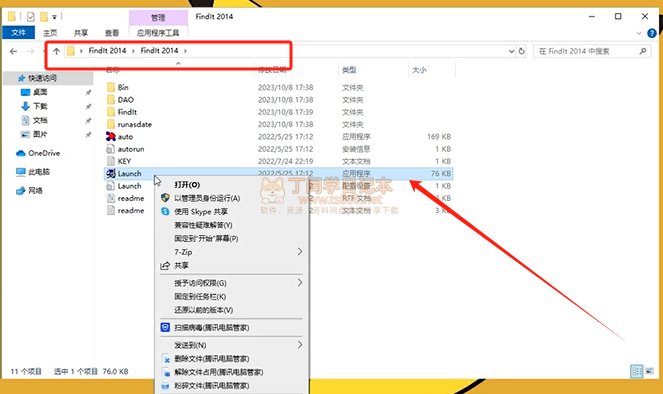Switch to details view layout icon
This screenshot has width=663, height=394.
[x=636, y=372]
